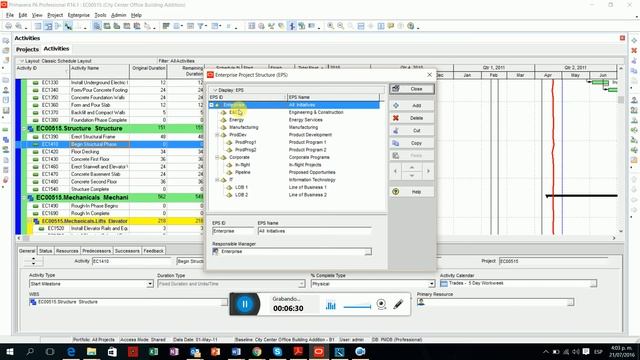The height and width of the screenshot is (360, 640).
Task: Click the Help question-mark toolbar icon
Action: (411, 26)
